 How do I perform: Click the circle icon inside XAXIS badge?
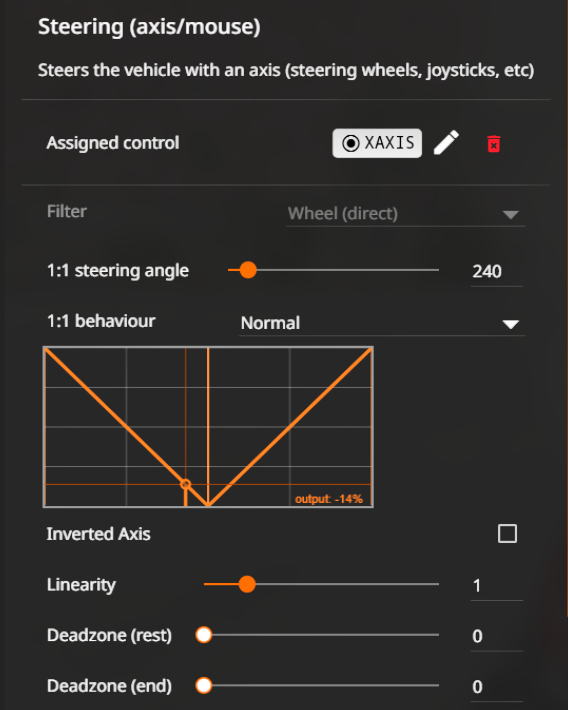tap(351, 144)
